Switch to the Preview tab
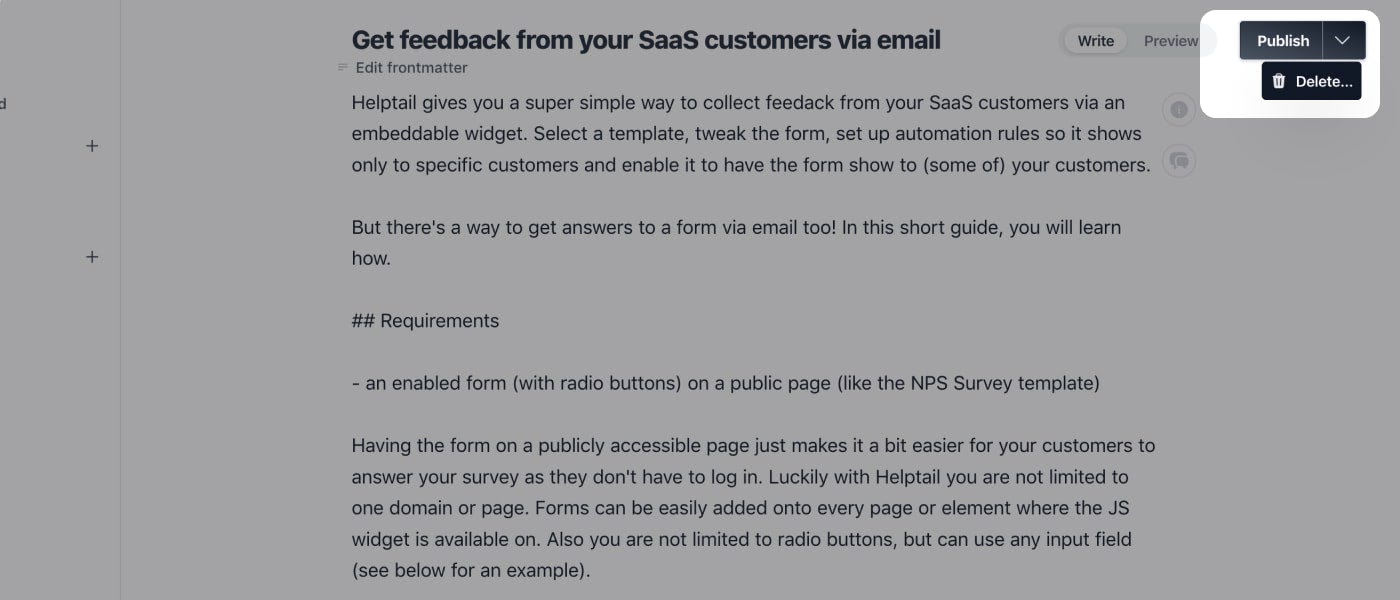 1170,41
